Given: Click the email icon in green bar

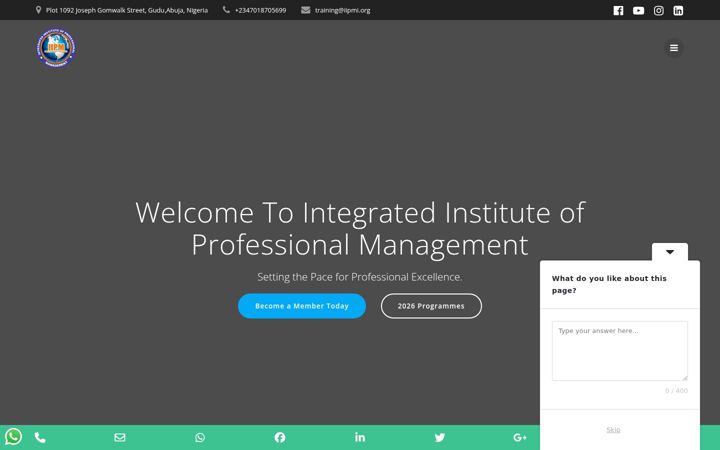Looking at the screenshot, I should click(120, 438).
